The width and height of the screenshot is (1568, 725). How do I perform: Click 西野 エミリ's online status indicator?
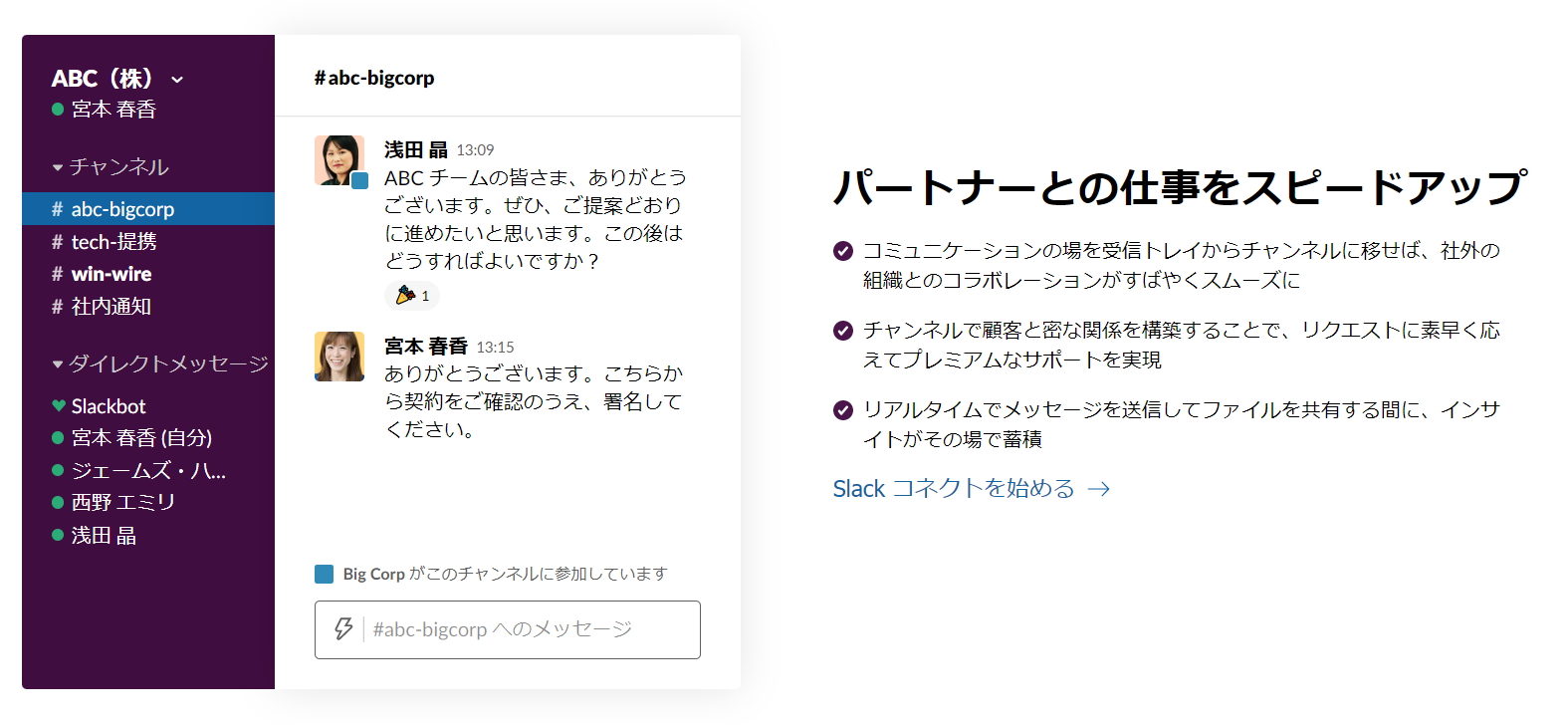tap(57, 503)
